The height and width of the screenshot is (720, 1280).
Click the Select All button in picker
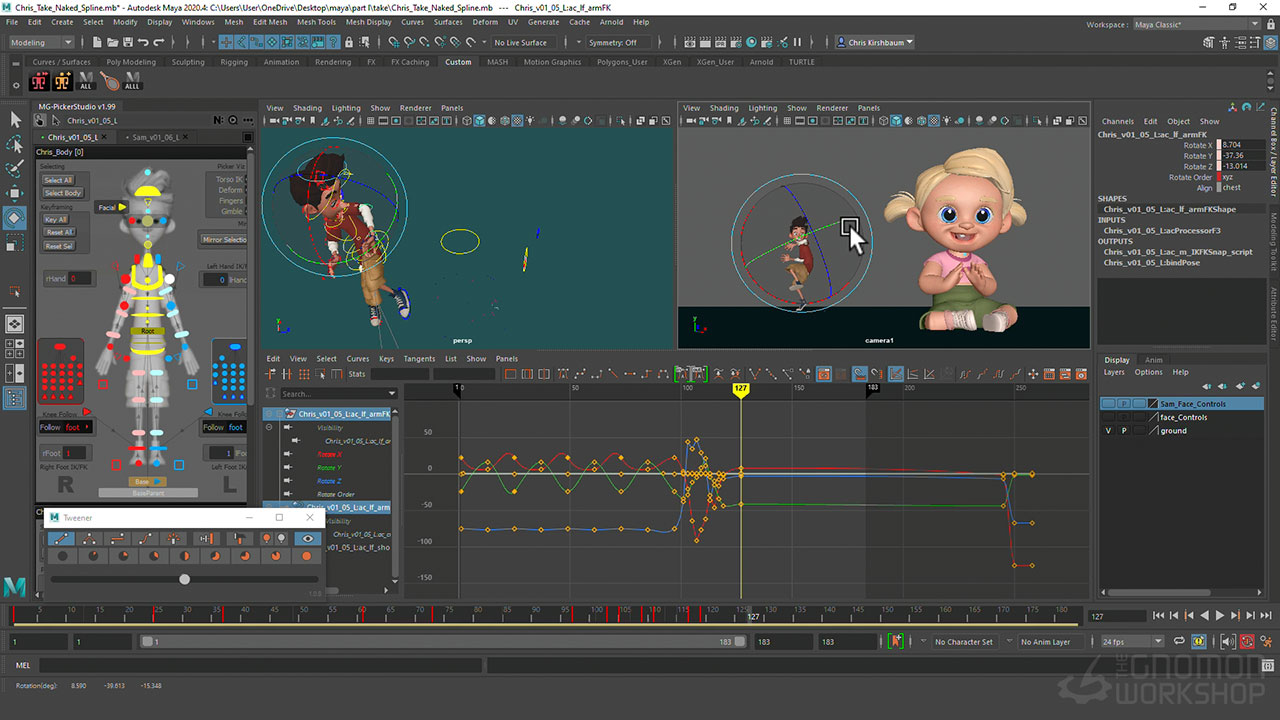[58, 180]
